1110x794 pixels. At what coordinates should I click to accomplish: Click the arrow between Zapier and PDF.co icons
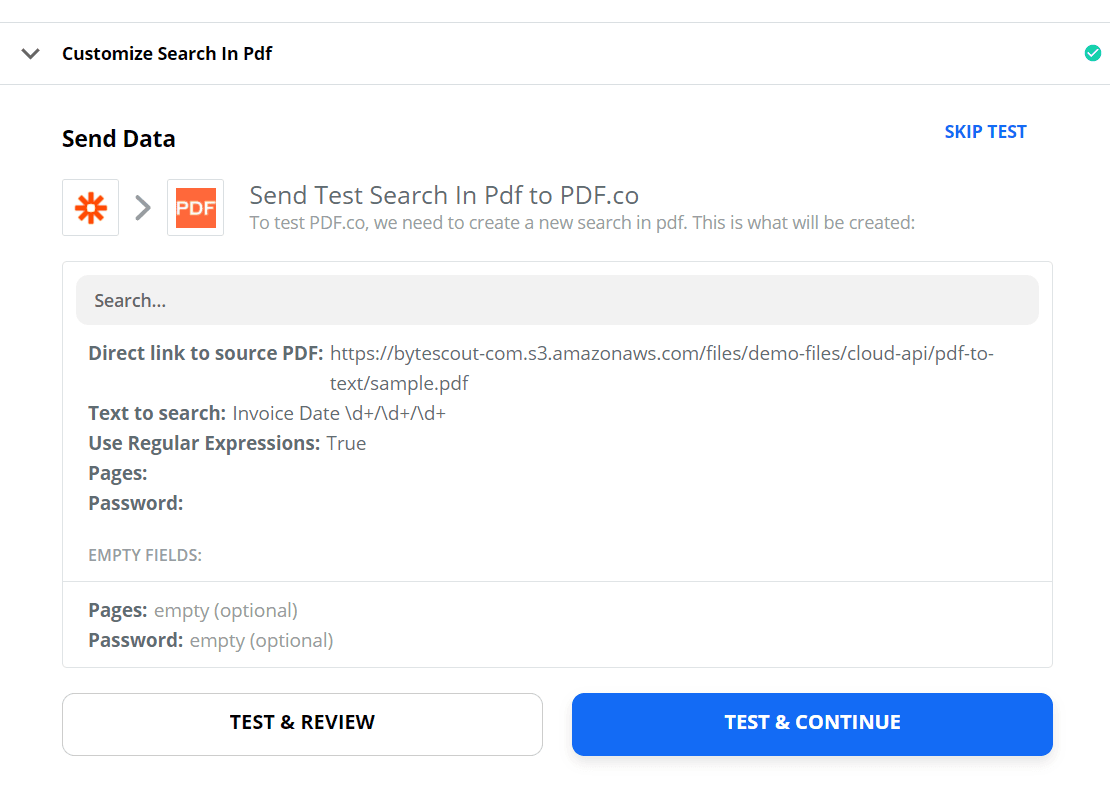tap(141, 207)
